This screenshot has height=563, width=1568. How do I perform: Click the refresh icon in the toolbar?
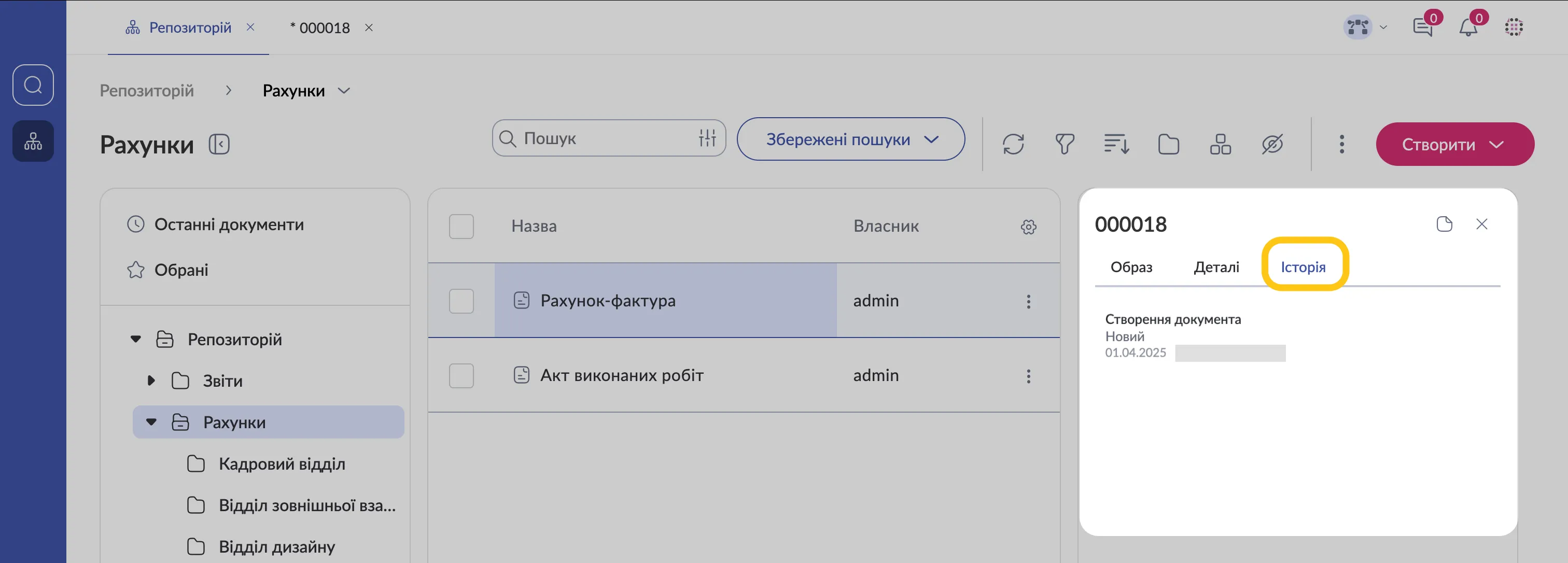click(x=1013, y=144)
